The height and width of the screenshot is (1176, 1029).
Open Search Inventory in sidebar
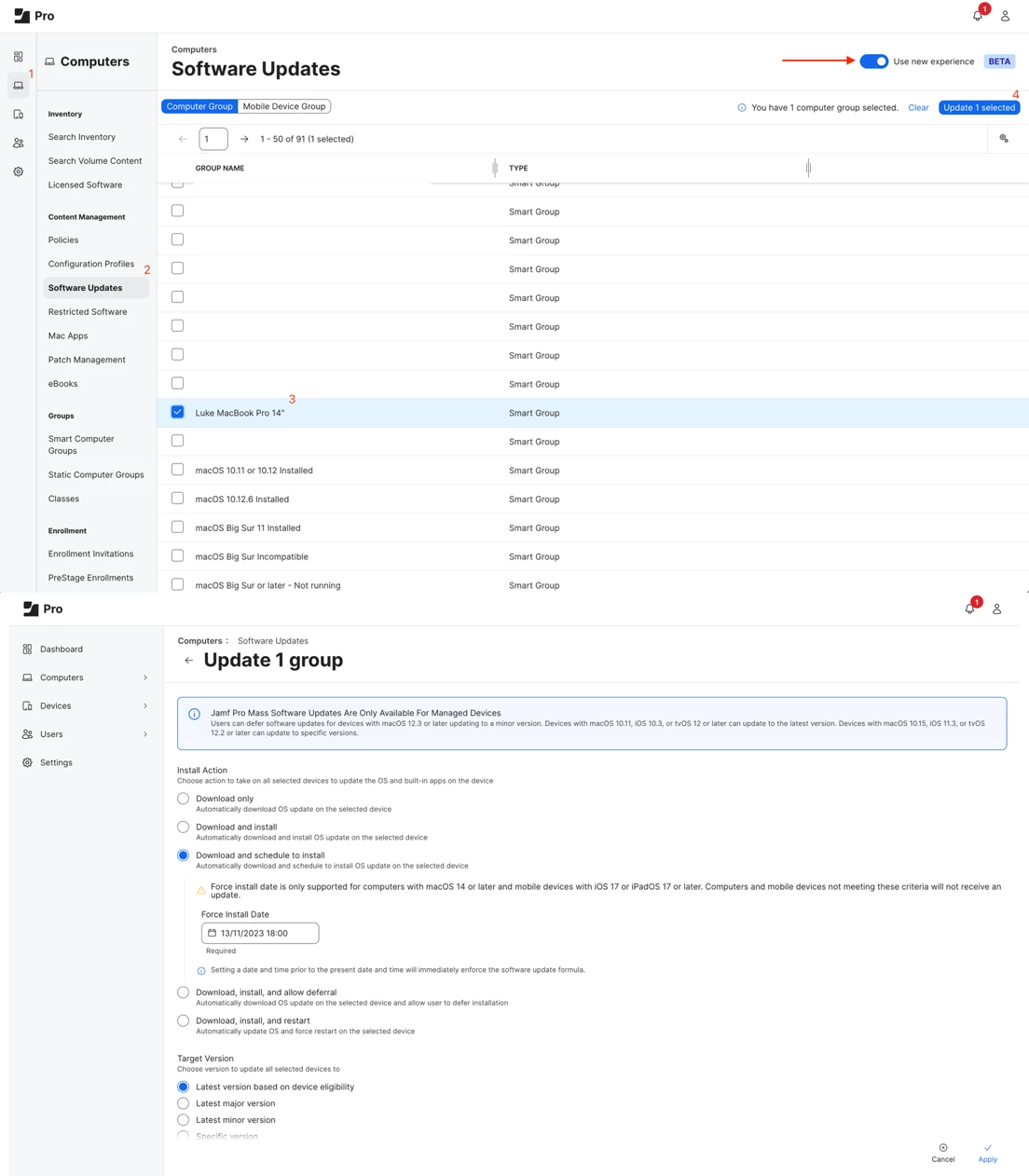[x=82, y=137]
